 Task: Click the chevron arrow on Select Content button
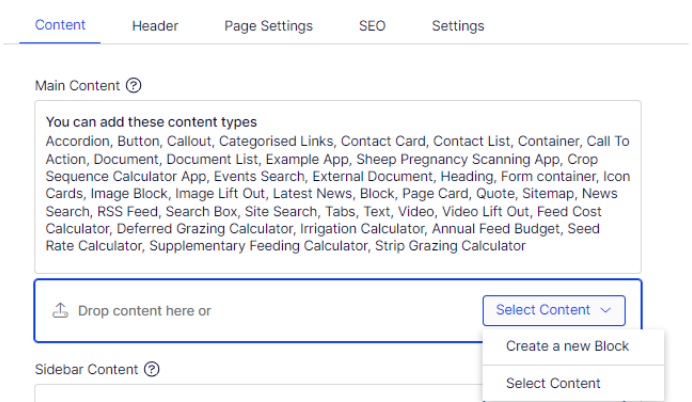click(x=606, y=310)
